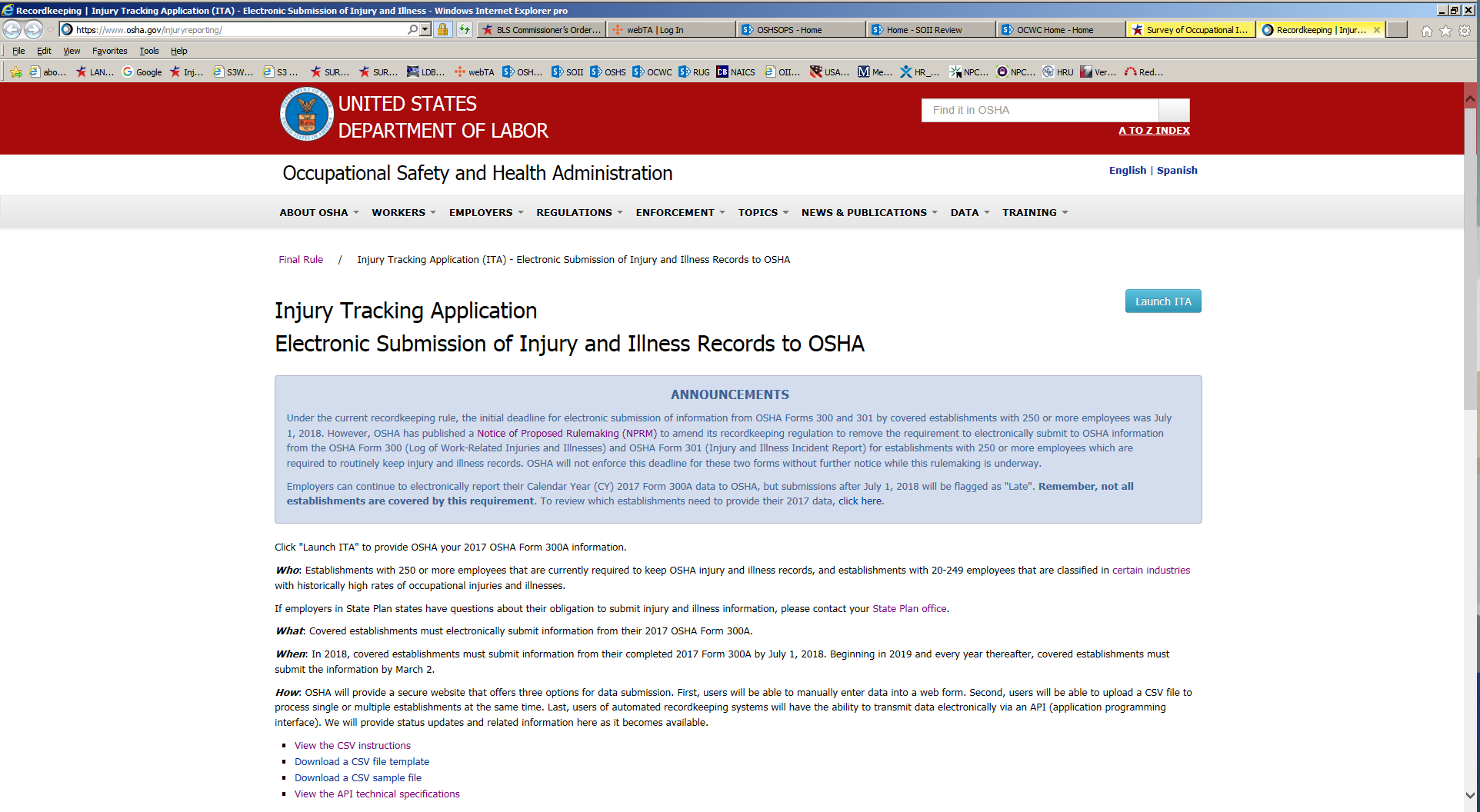Open the State Plan office link

pos(909,609)
